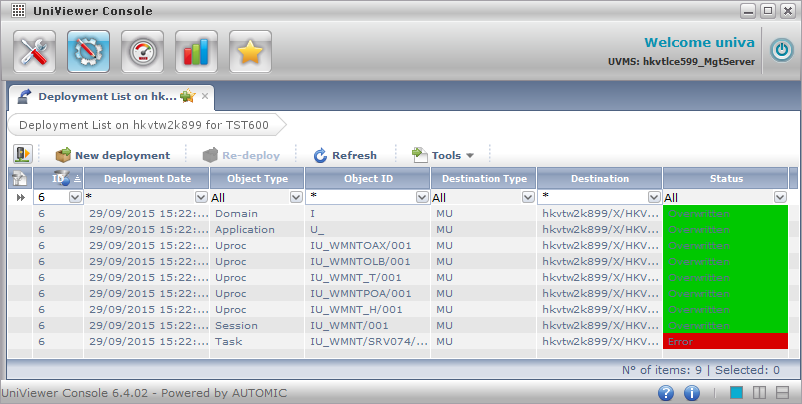Click the N° of items status text
The image size is (802, 404).
click(x=662, y=370)
